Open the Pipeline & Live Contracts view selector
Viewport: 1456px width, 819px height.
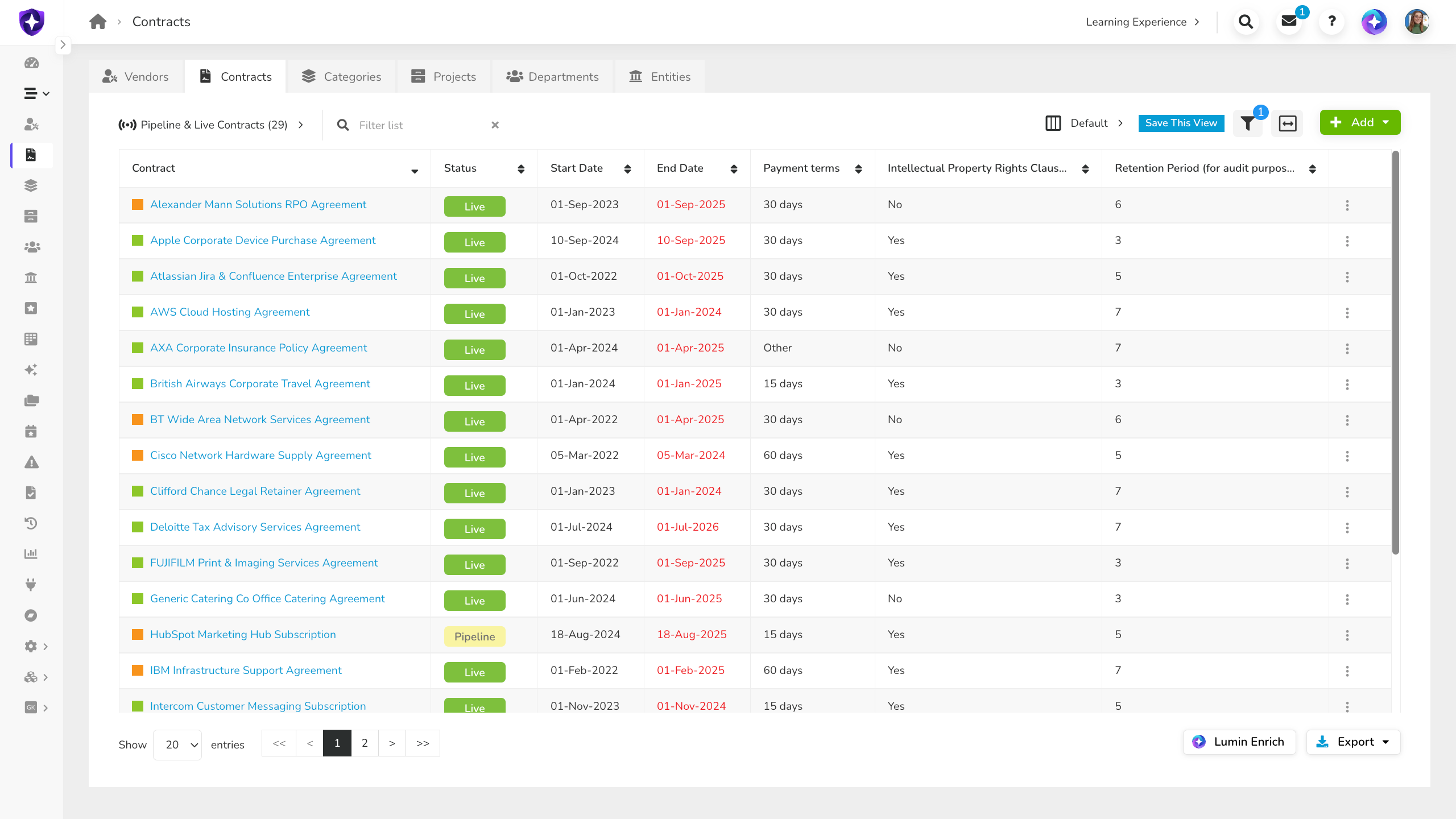point(211,125)
